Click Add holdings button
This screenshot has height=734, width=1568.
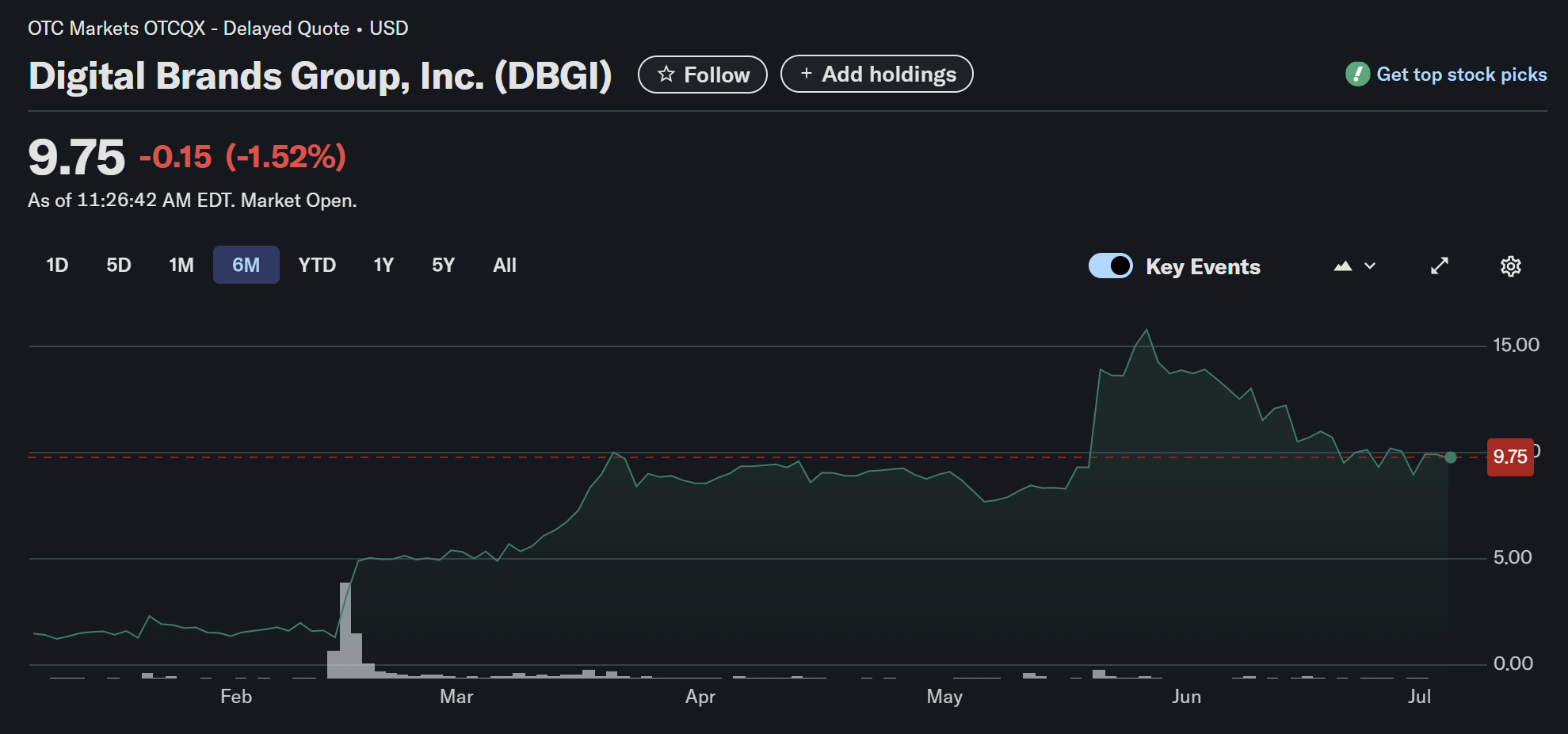(876, 74)
